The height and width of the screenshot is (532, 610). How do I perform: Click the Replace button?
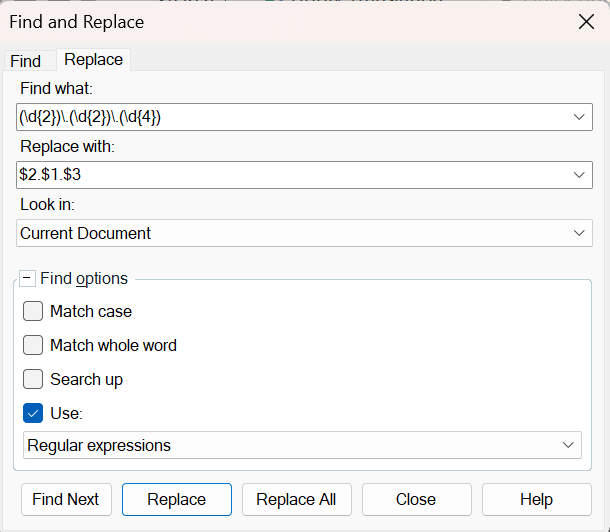click(x=177, y=499)
